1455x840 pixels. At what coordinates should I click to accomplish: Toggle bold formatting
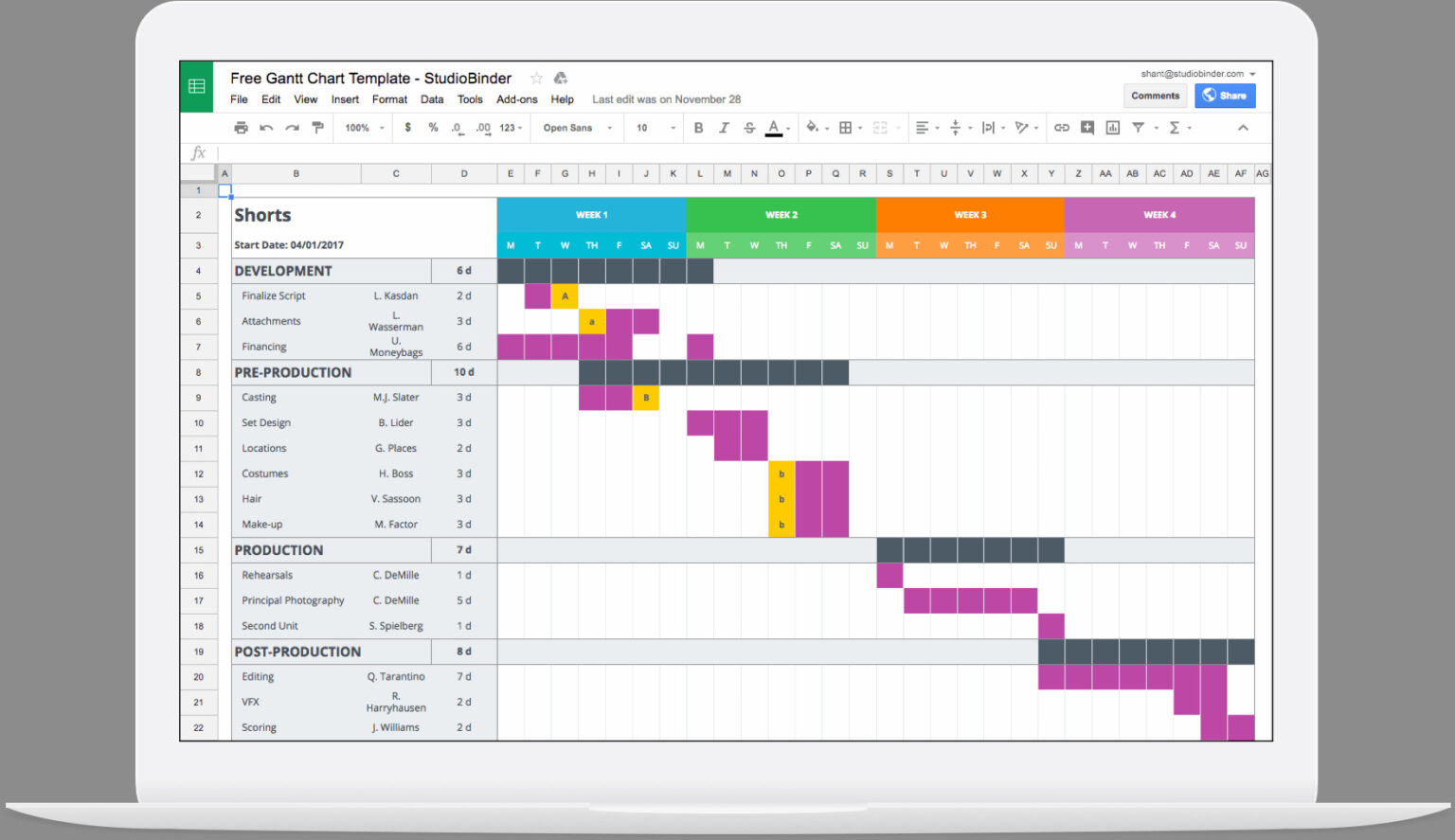point(698,128)
